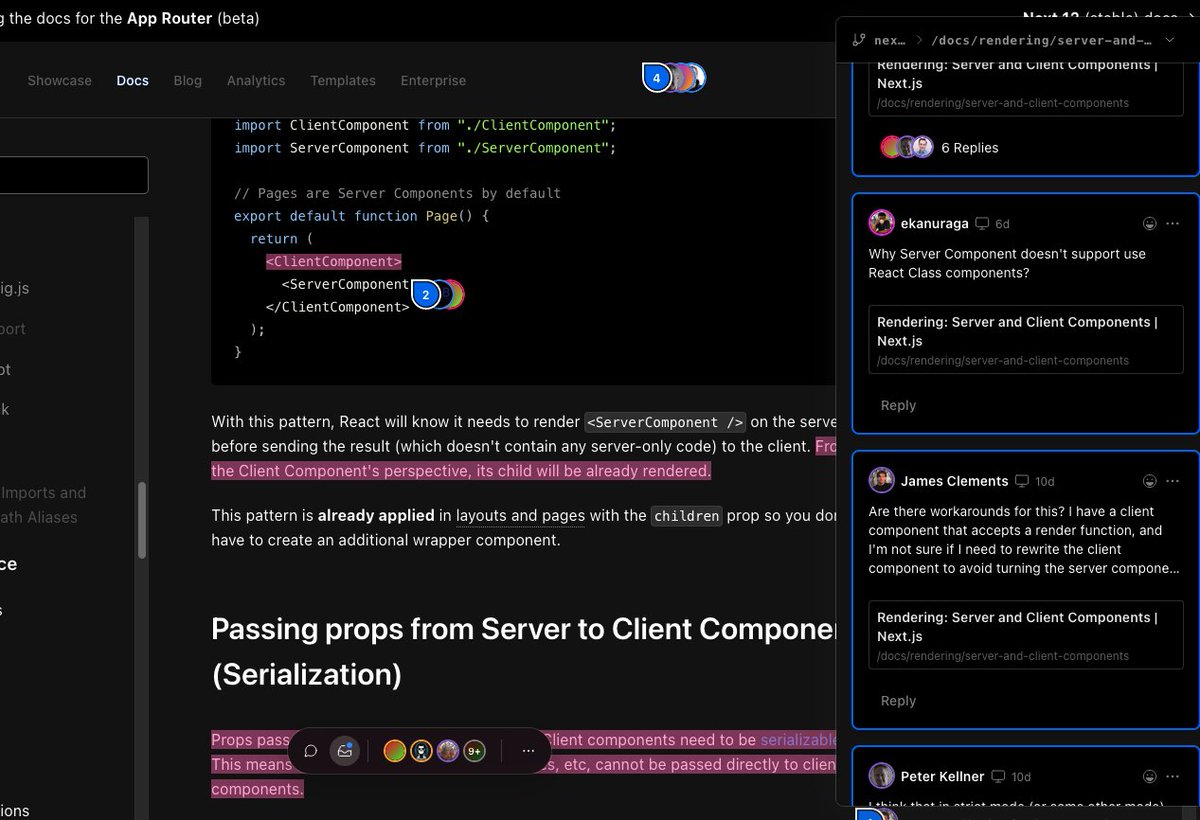Click Reply under James Clements' comment
Image resolution: width=1200 pixels, height=820 pixels.
[898, 701]
